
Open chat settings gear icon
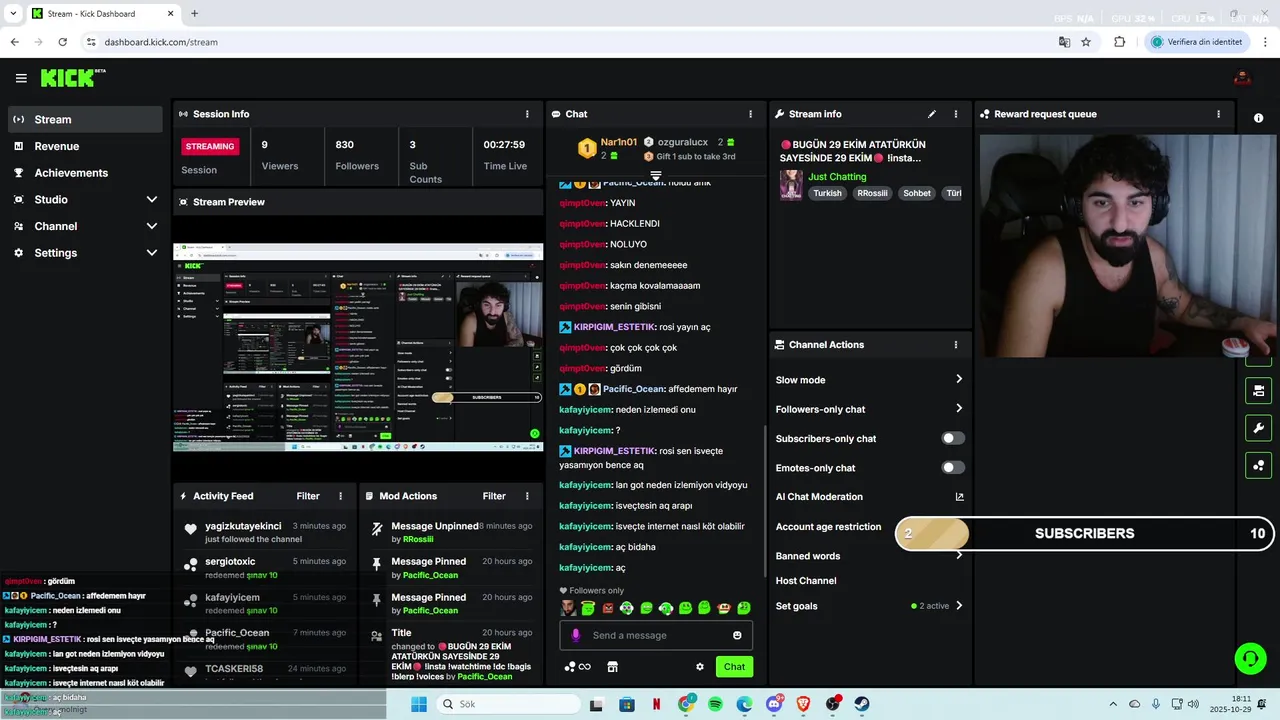tap(700, 667)
